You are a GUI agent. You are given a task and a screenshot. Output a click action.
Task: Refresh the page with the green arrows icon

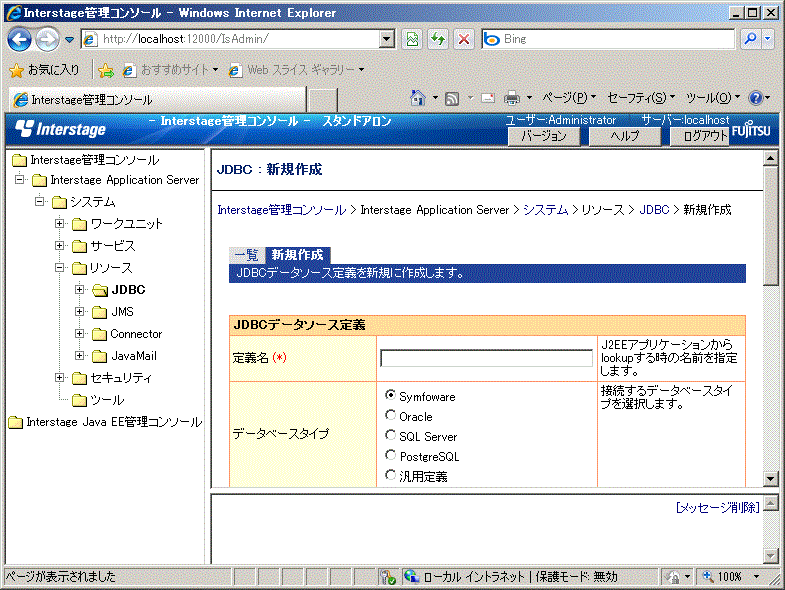tap(438, 39)
